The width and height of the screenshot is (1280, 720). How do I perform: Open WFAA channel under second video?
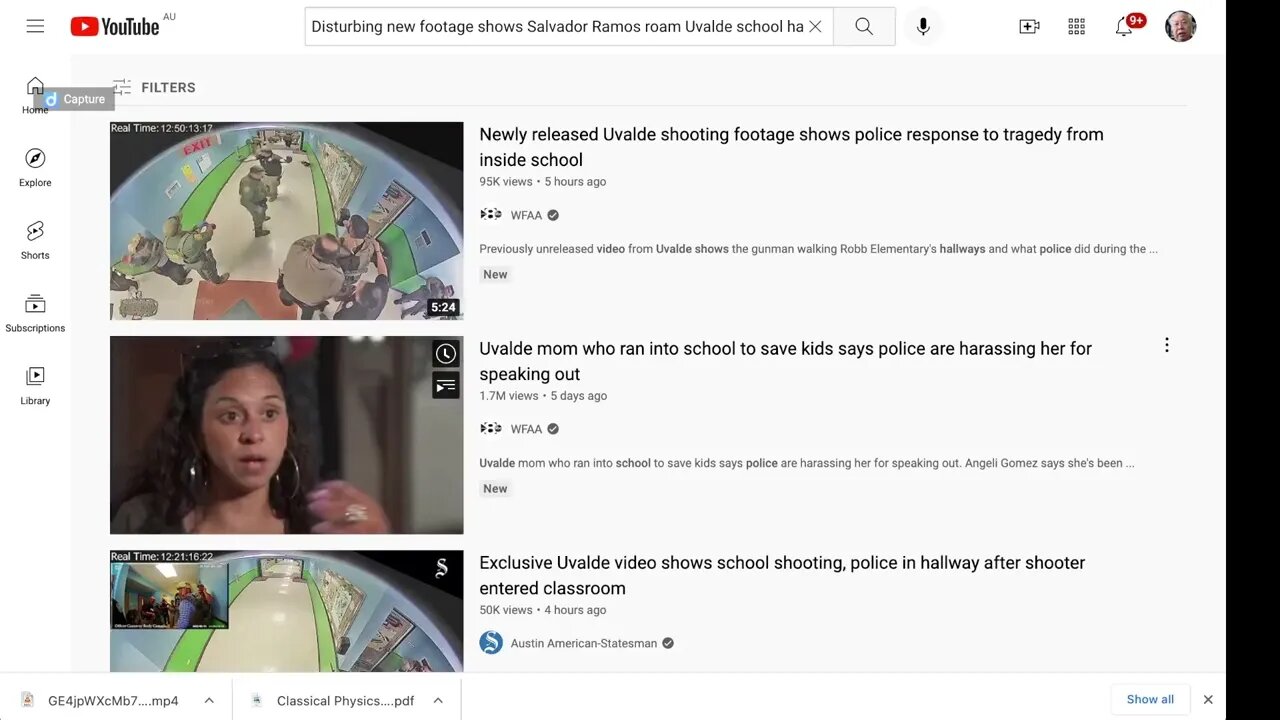pos(524,429)
